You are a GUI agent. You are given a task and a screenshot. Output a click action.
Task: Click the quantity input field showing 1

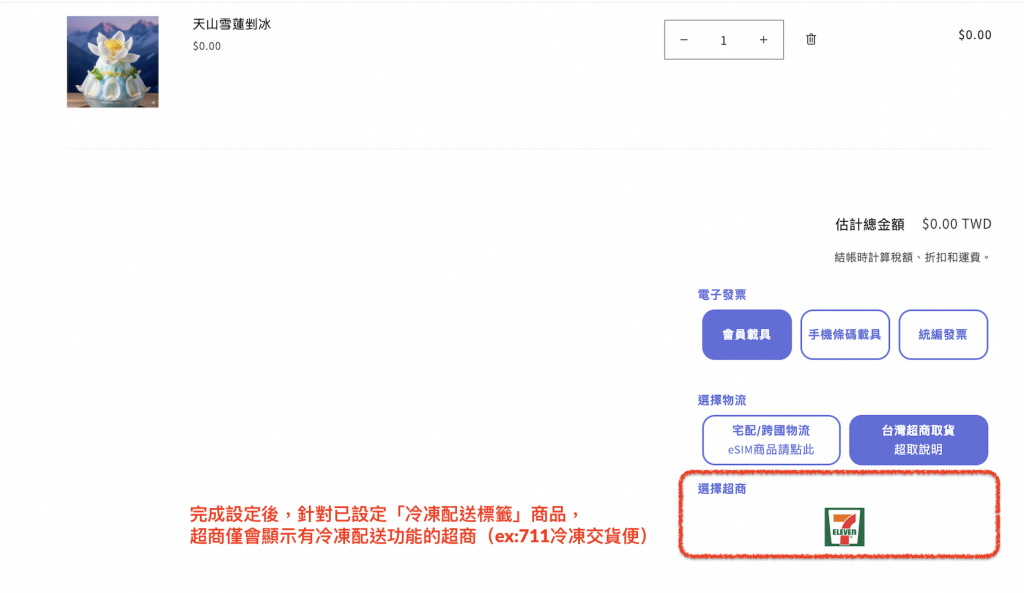[x=723, y=40]
